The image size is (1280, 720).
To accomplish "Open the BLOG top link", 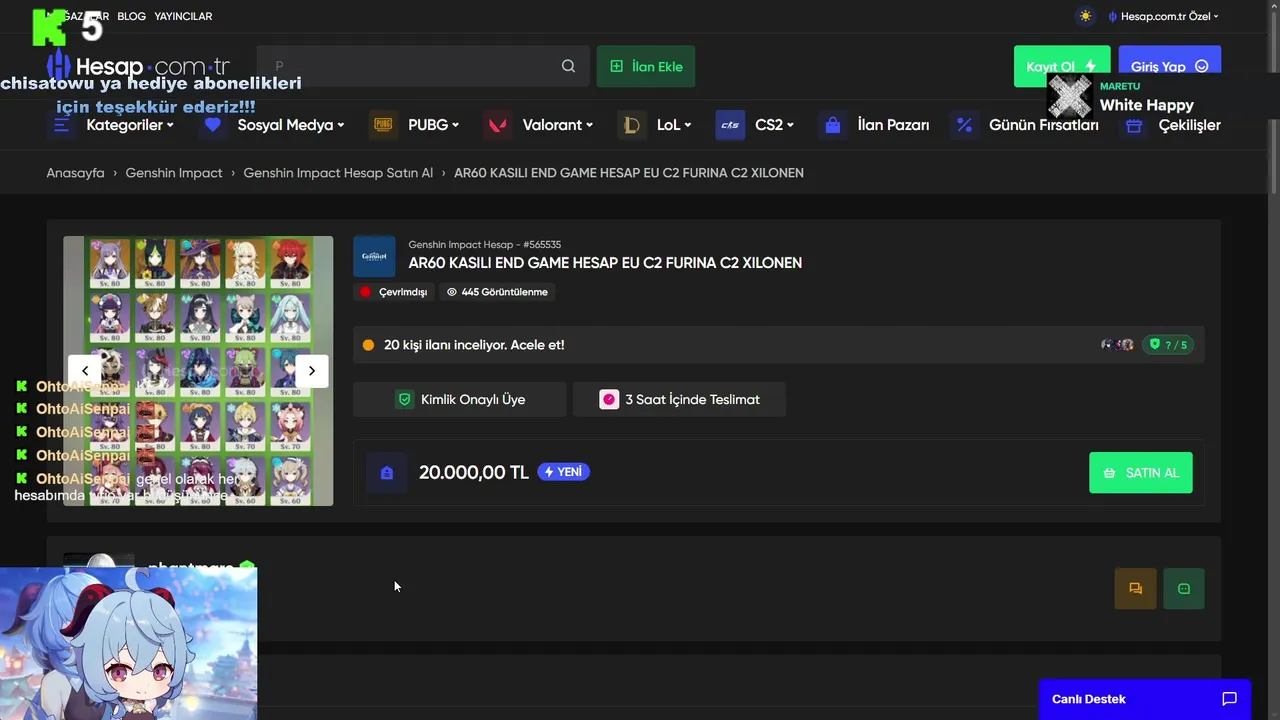I will tap(131, 16).
